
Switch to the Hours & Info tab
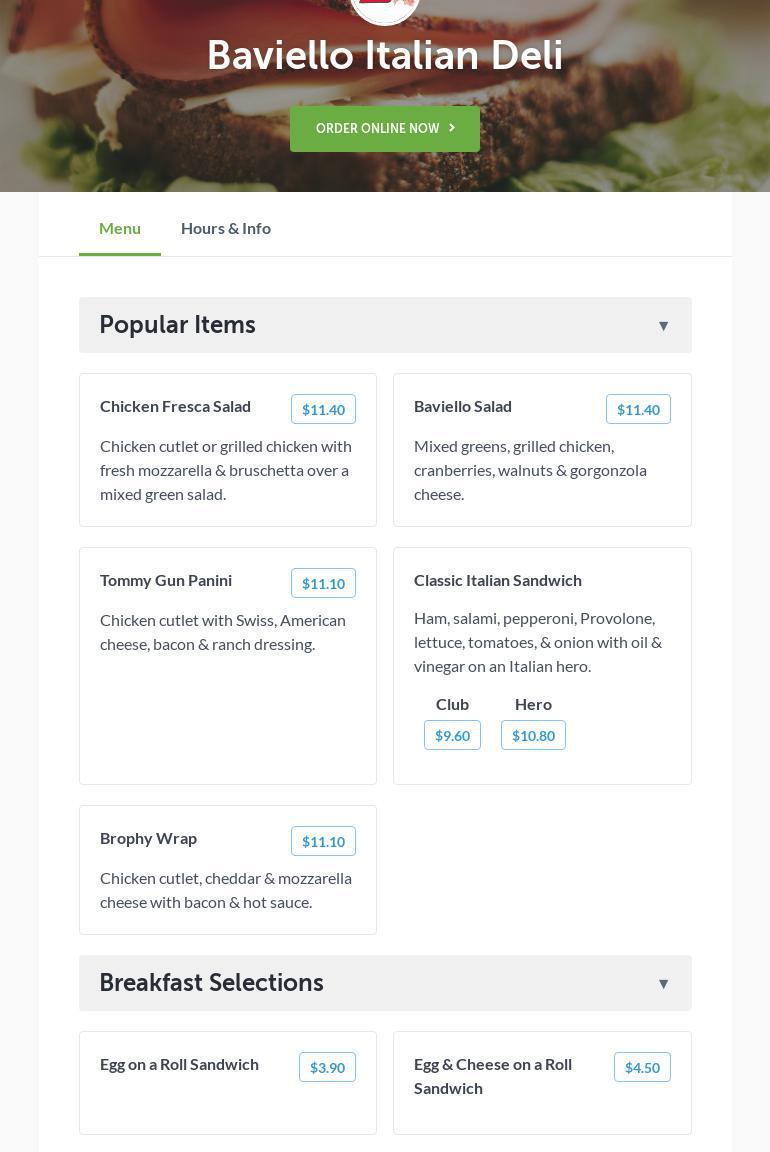tap(226, 228)
